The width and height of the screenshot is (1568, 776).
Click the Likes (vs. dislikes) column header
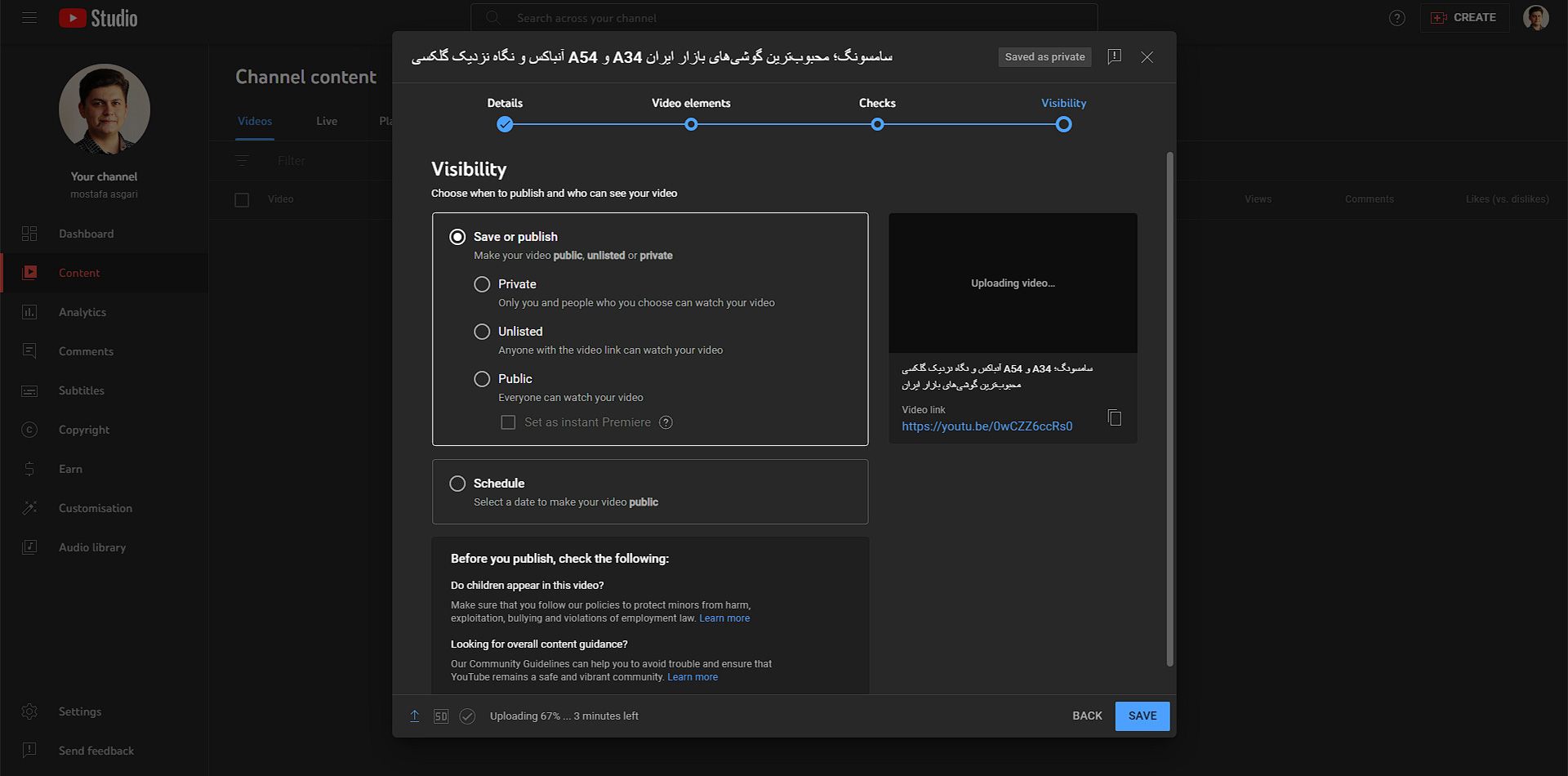click(1507, 199)
